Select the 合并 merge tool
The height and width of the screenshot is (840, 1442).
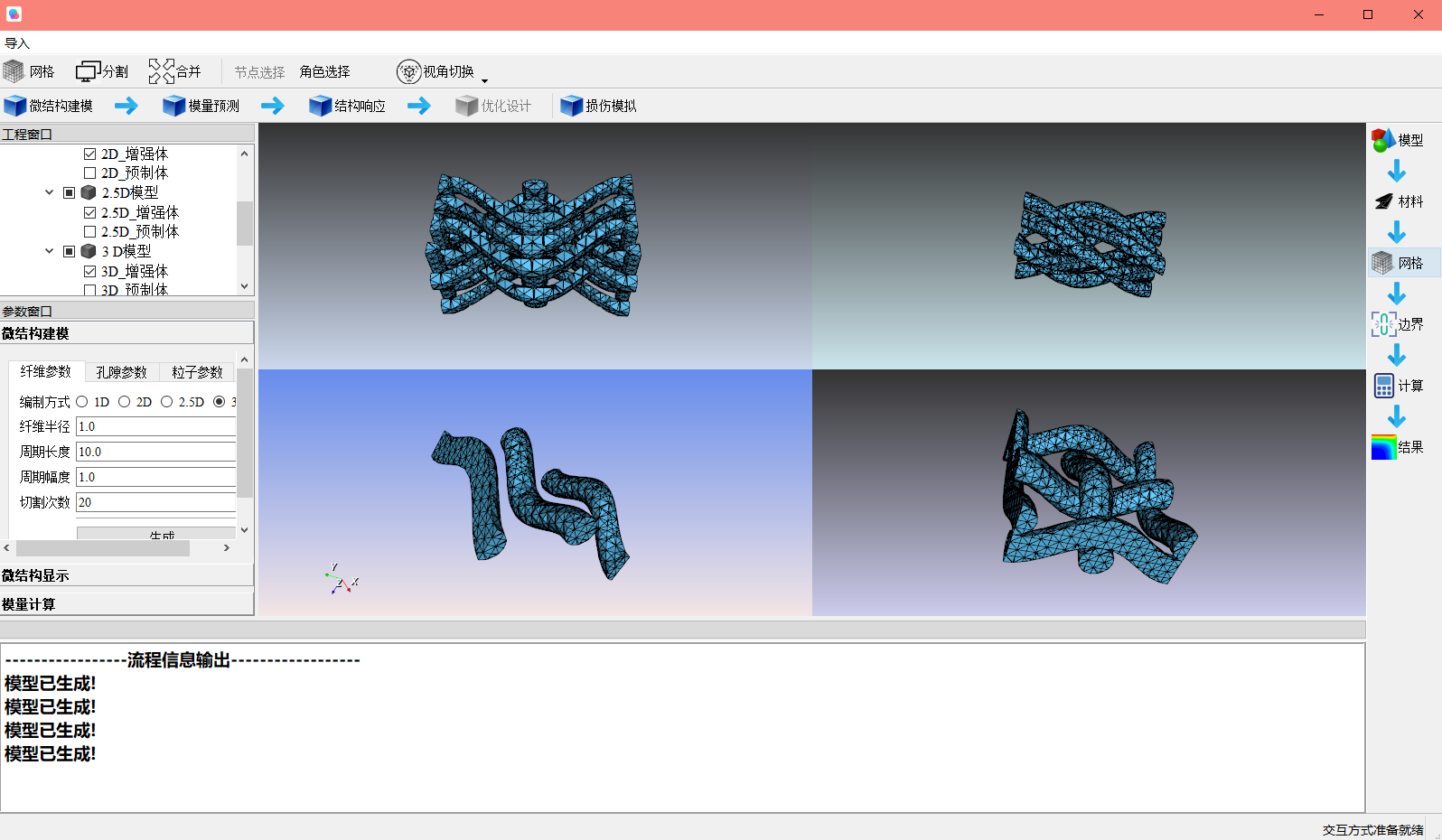(x=174, y=71)
